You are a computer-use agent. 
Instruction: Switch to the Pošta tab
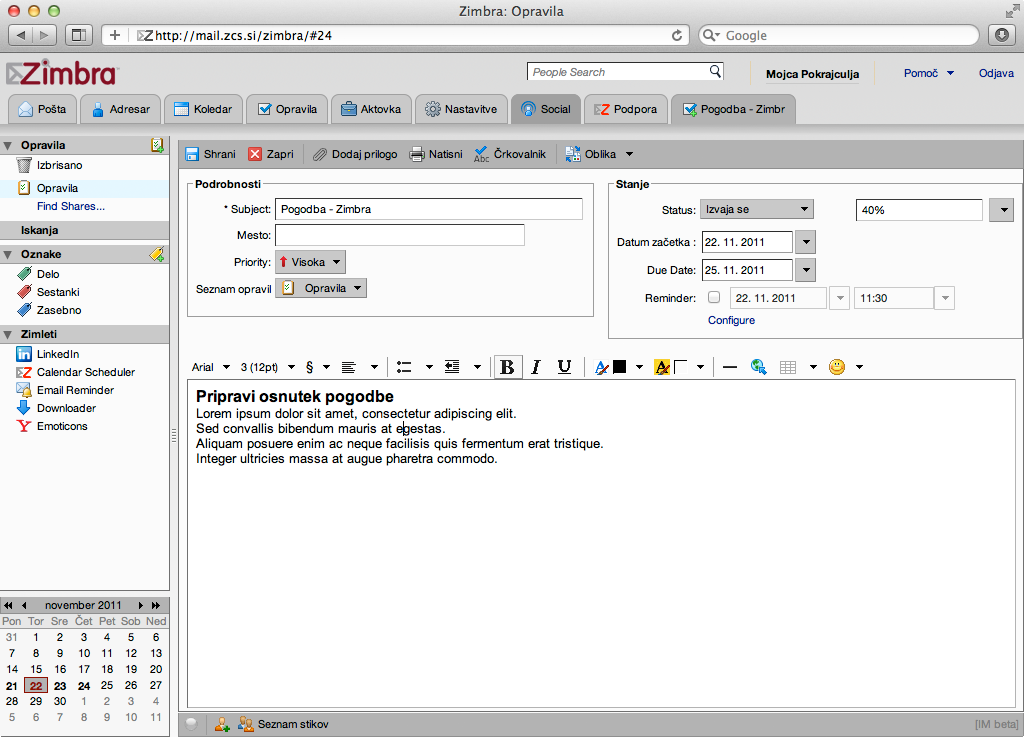(42, 109)
